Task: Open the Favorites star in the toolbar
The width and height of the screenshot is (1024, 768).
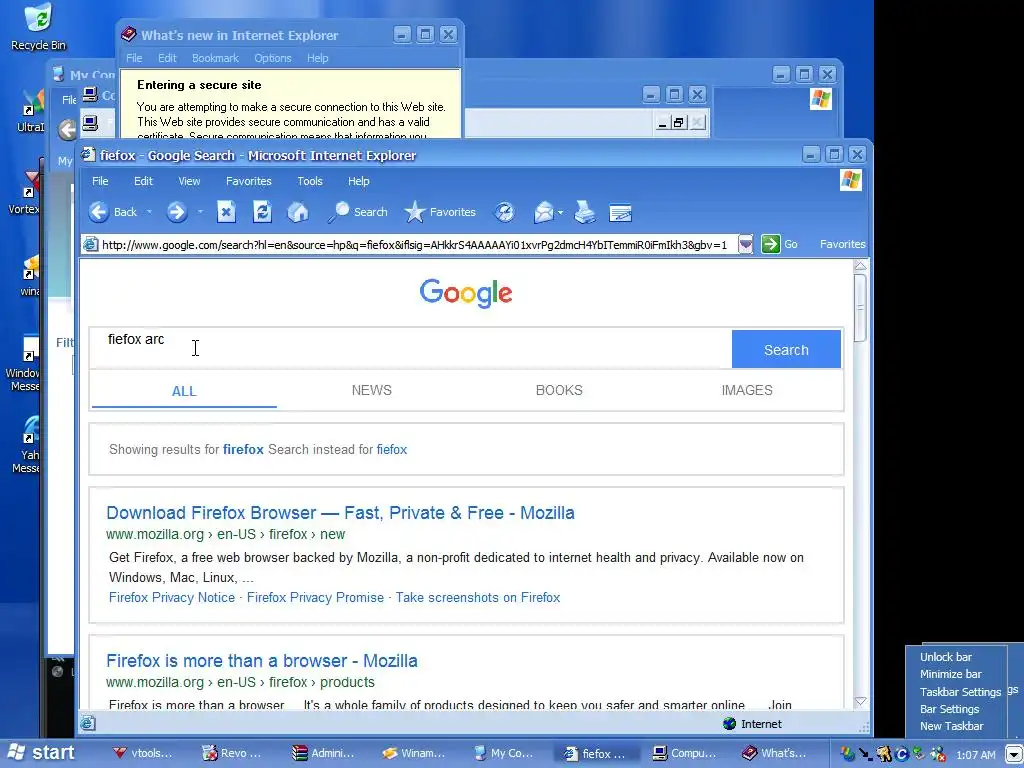Action: 440,212
